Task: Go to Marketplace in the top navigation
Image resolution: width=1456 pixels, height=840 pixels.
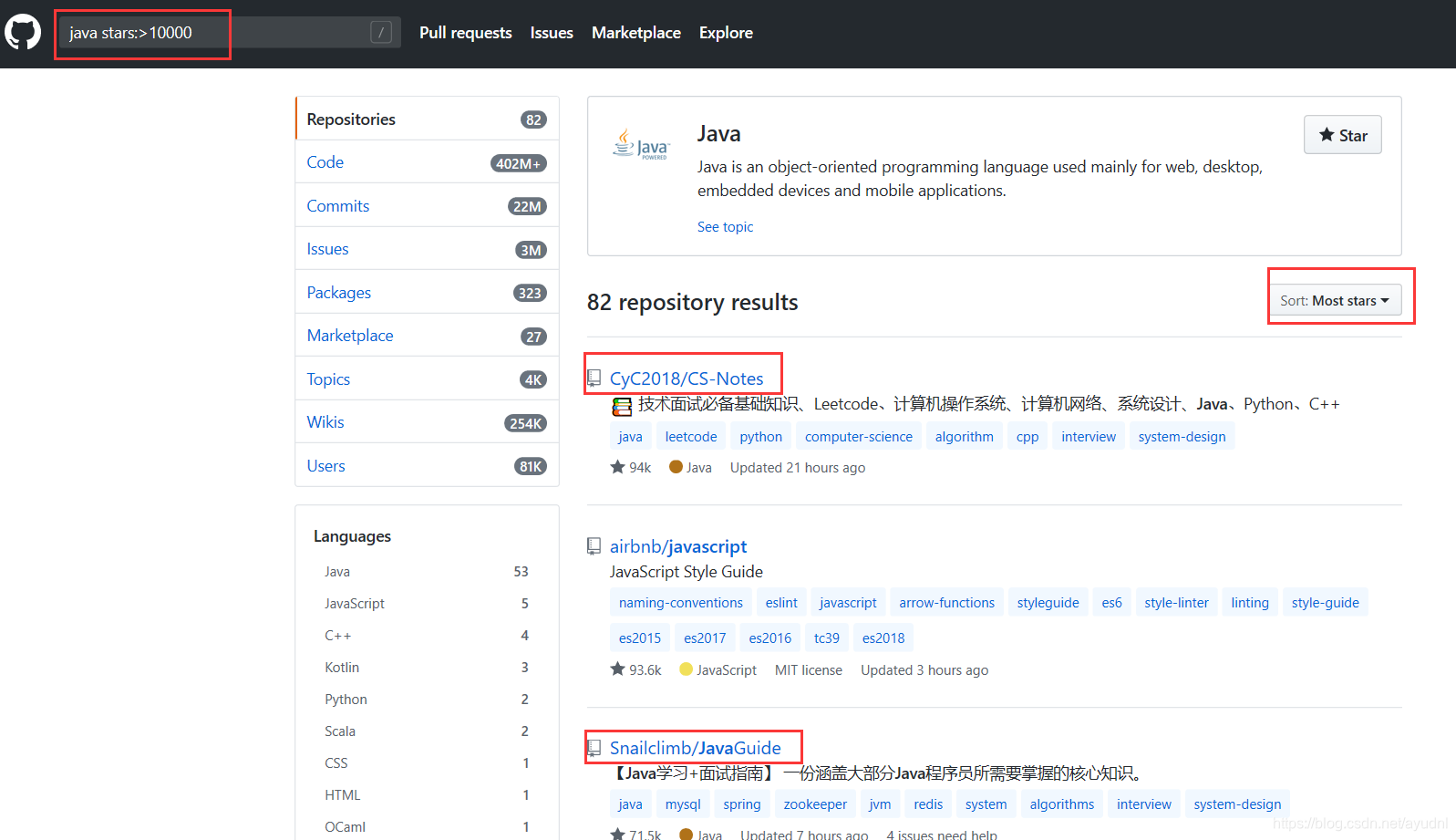Action: (x=636, y=33)
